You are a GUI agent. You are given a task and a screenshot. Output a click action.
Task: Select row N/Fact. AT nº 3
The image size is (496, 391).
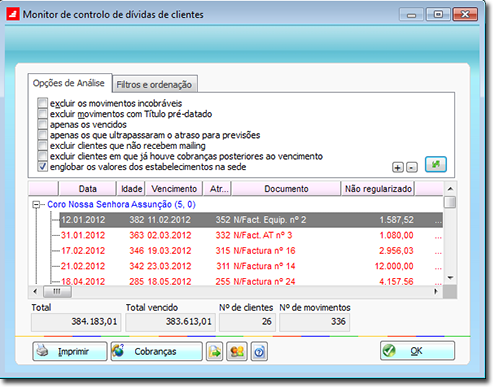pos(251,235)
